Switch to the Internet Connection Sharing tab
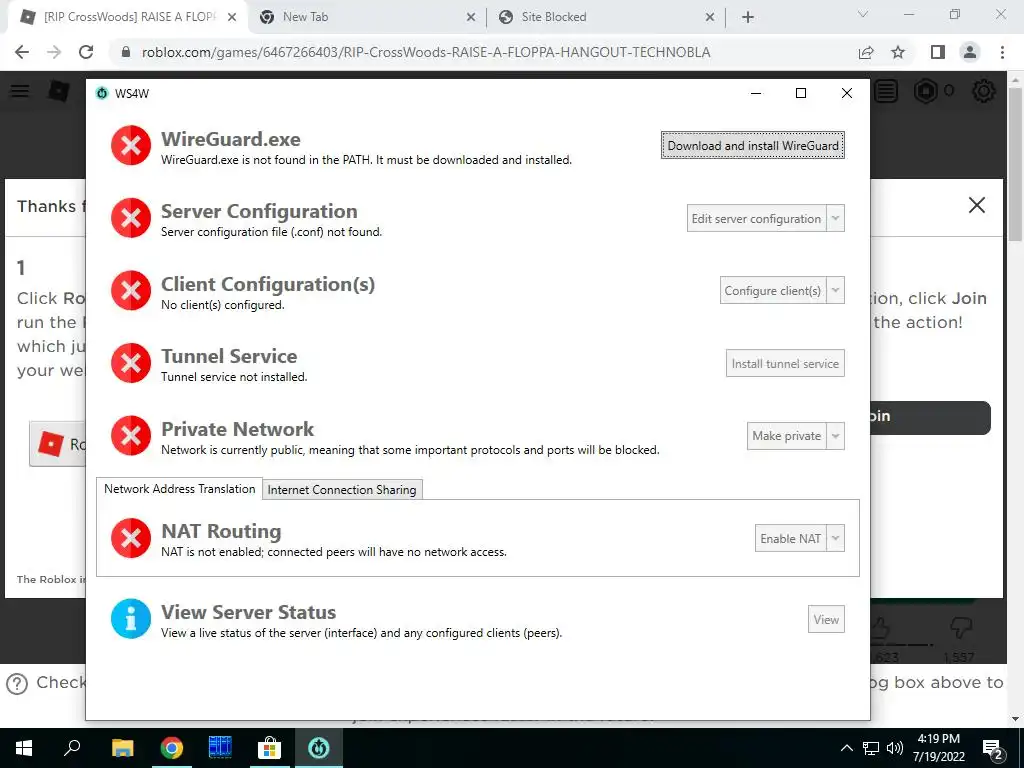 pos(342,489)
